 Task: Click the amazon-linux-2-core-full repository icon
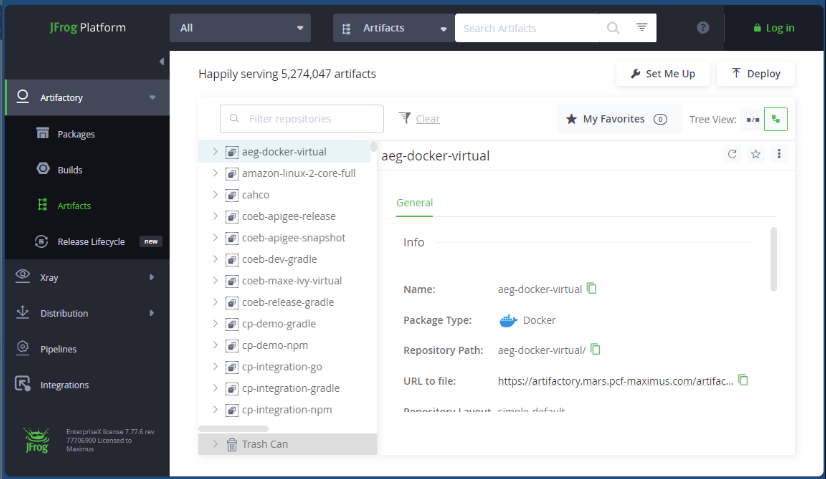232,173
